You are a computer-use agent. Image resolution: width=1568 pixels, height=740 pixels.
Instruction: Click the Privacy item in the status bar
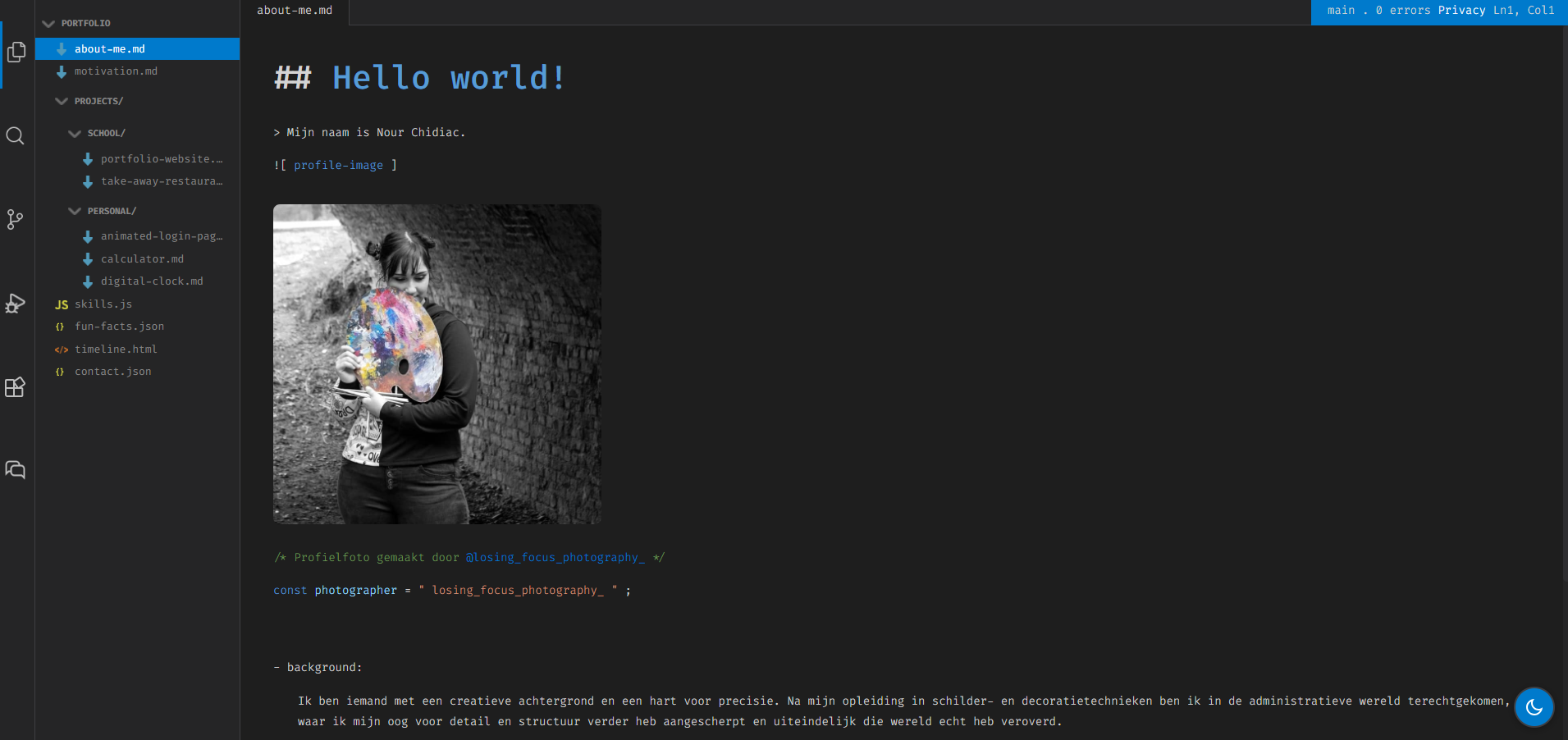pos(1461,10)
